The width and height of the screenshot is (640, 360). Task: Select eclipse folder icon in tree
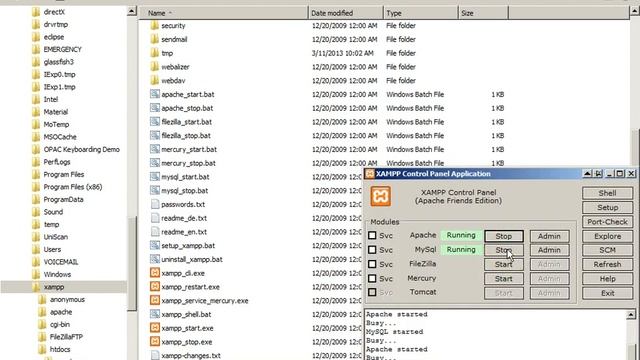36,37
